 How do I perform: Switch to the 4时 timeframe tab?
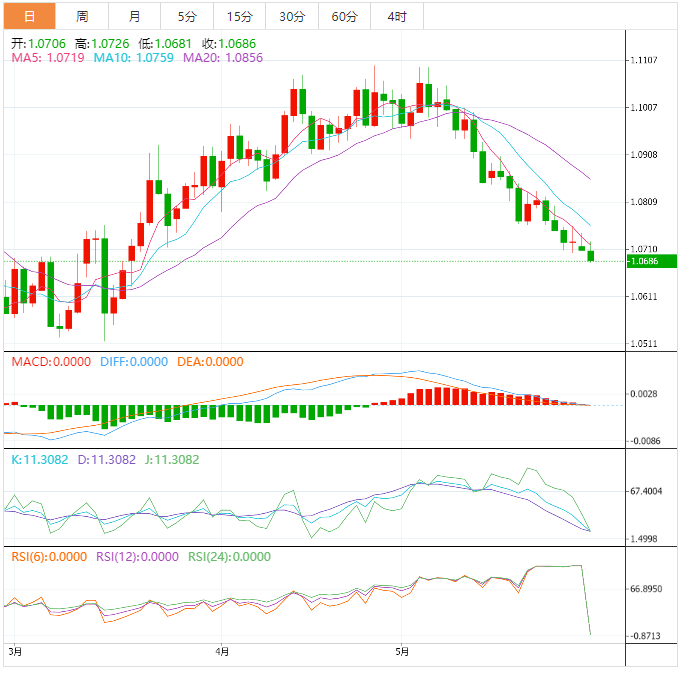point(396,17)
